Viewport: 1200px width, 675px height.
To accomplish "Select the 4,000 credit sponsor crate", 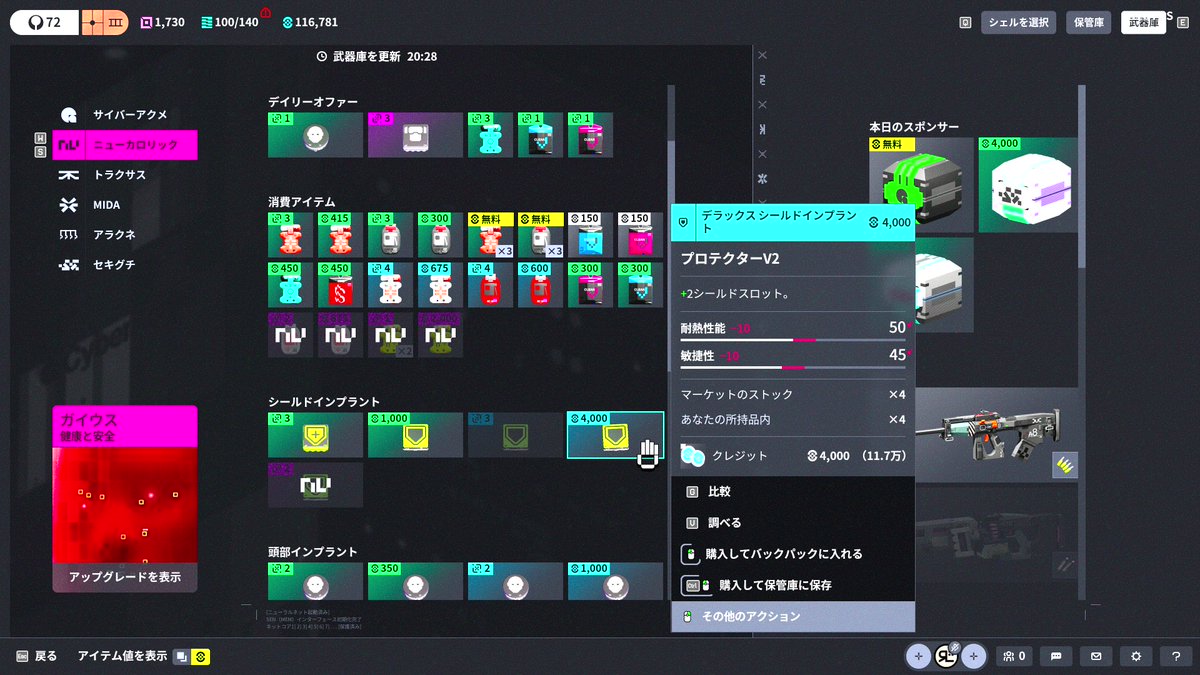I will pos(1026,185).
